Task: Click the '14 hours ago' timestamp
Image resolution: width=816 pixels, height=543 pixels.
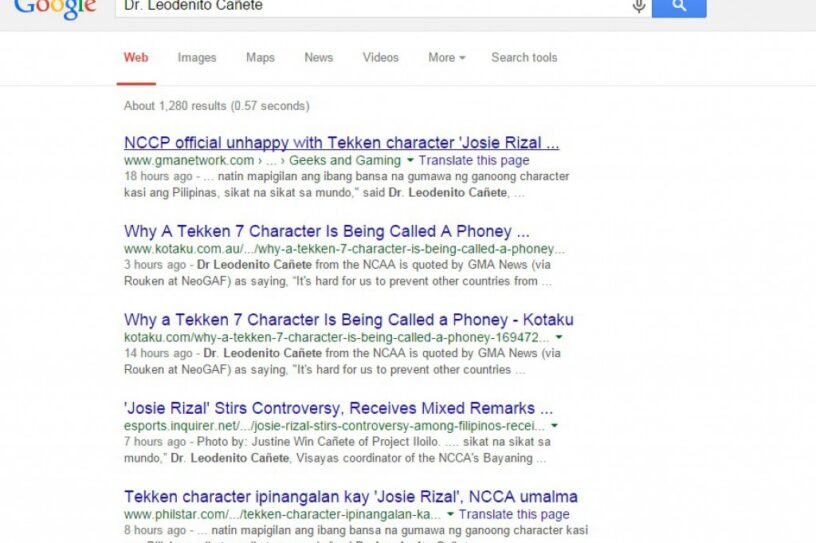Action: pos(158,353)
